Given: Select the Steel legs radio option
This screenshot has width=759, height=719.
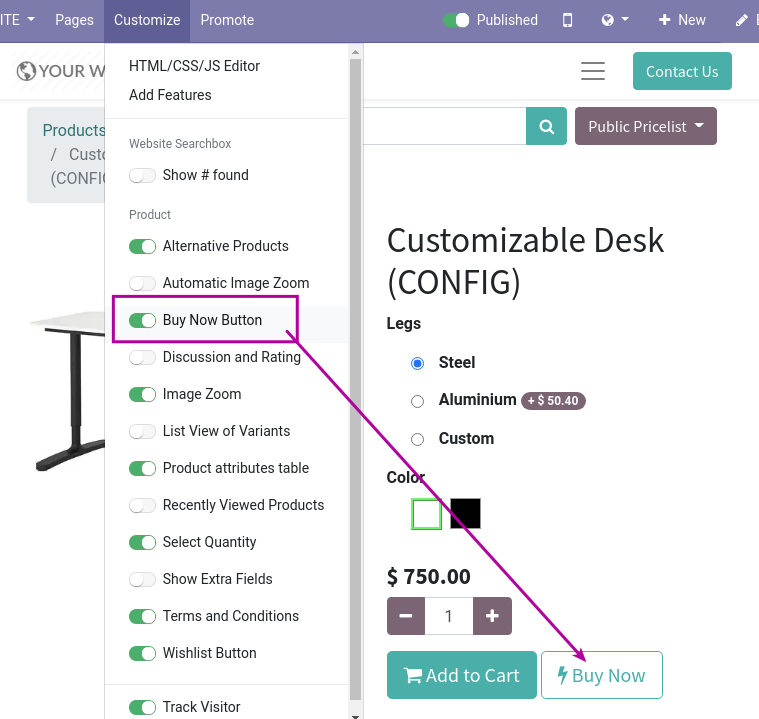Looking at the screenshot, I should [417, 363].
